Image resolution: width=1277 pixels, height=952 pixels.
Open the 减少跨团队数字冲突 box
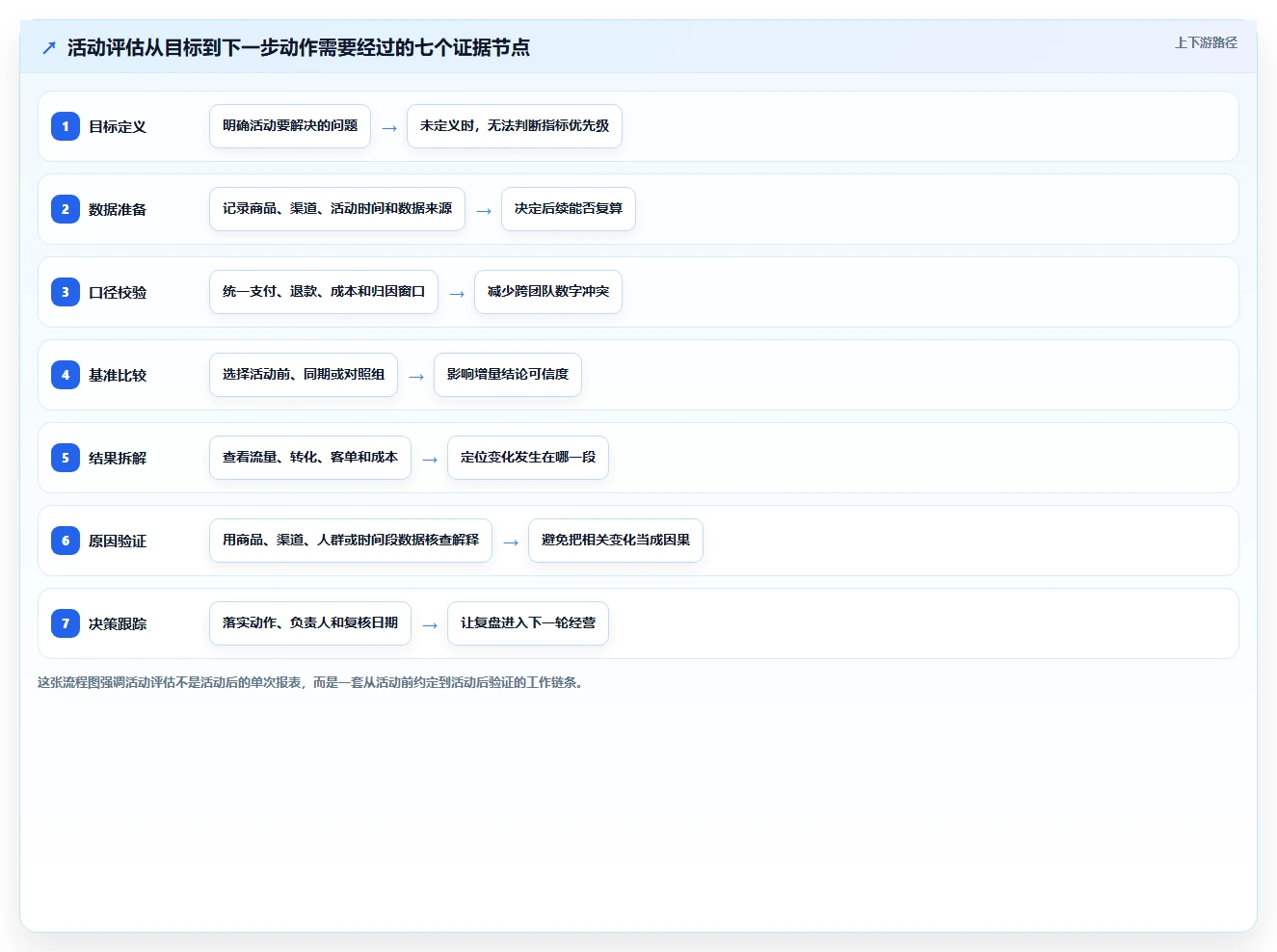548,292
